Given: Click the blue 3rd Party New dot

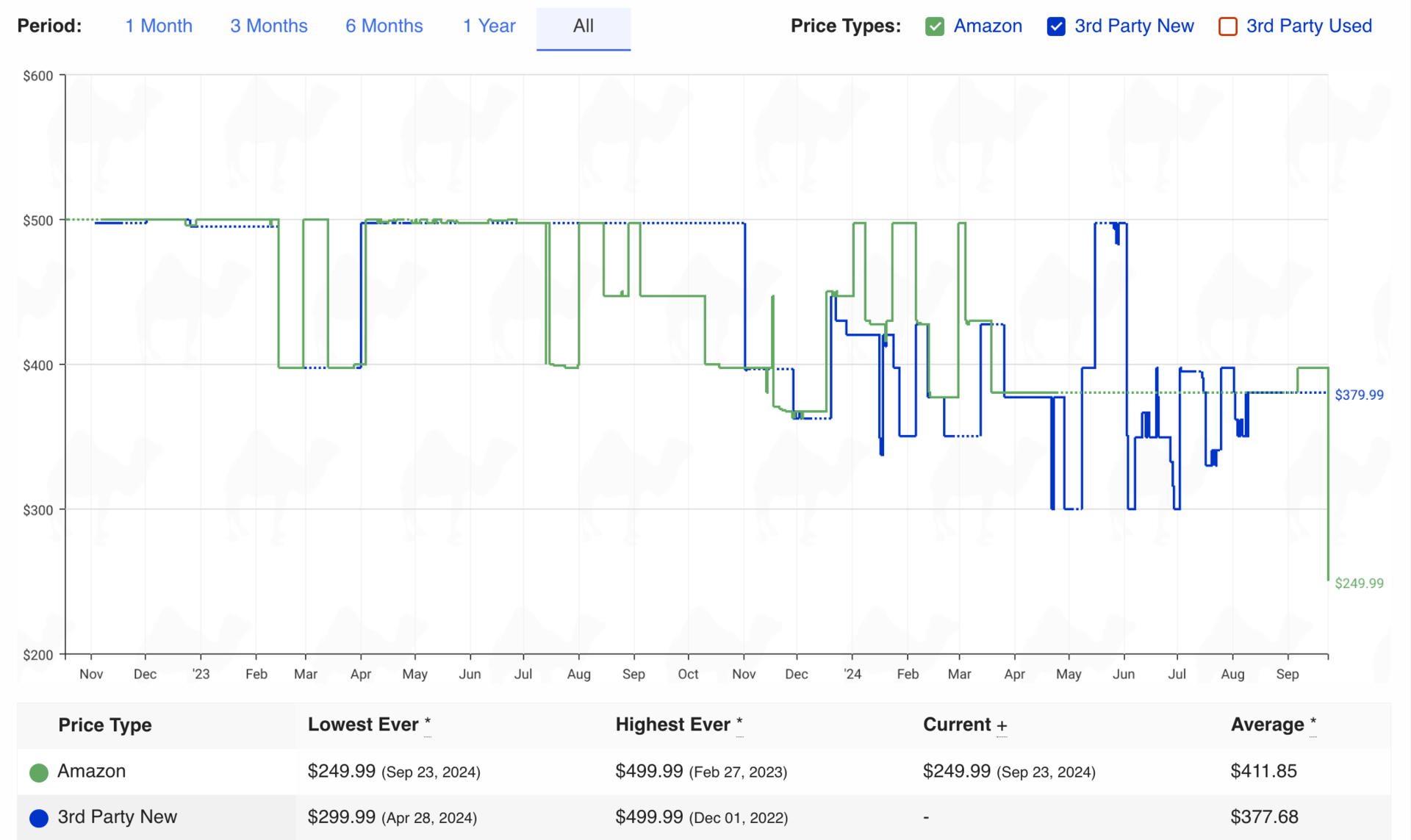Looking at the screenshot, I should [39, 817].
